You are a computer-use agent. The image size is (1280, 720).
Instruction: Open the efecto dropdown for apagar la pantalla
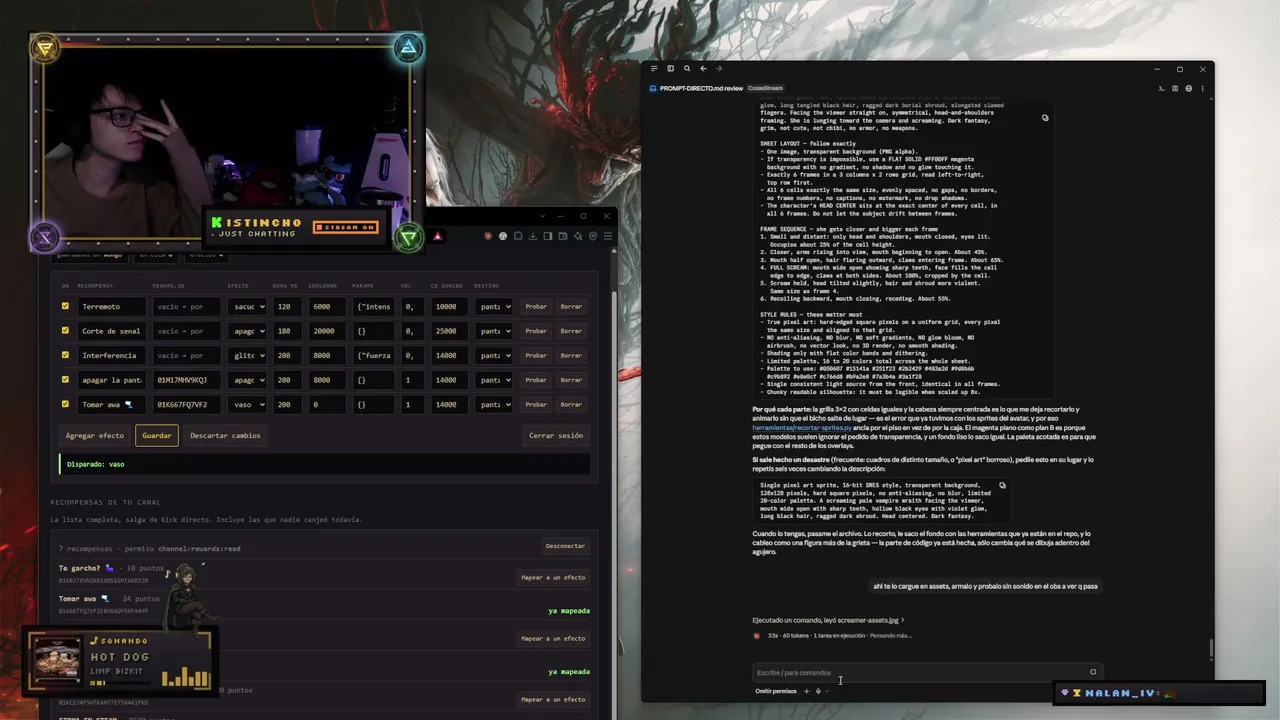(246, 380)
